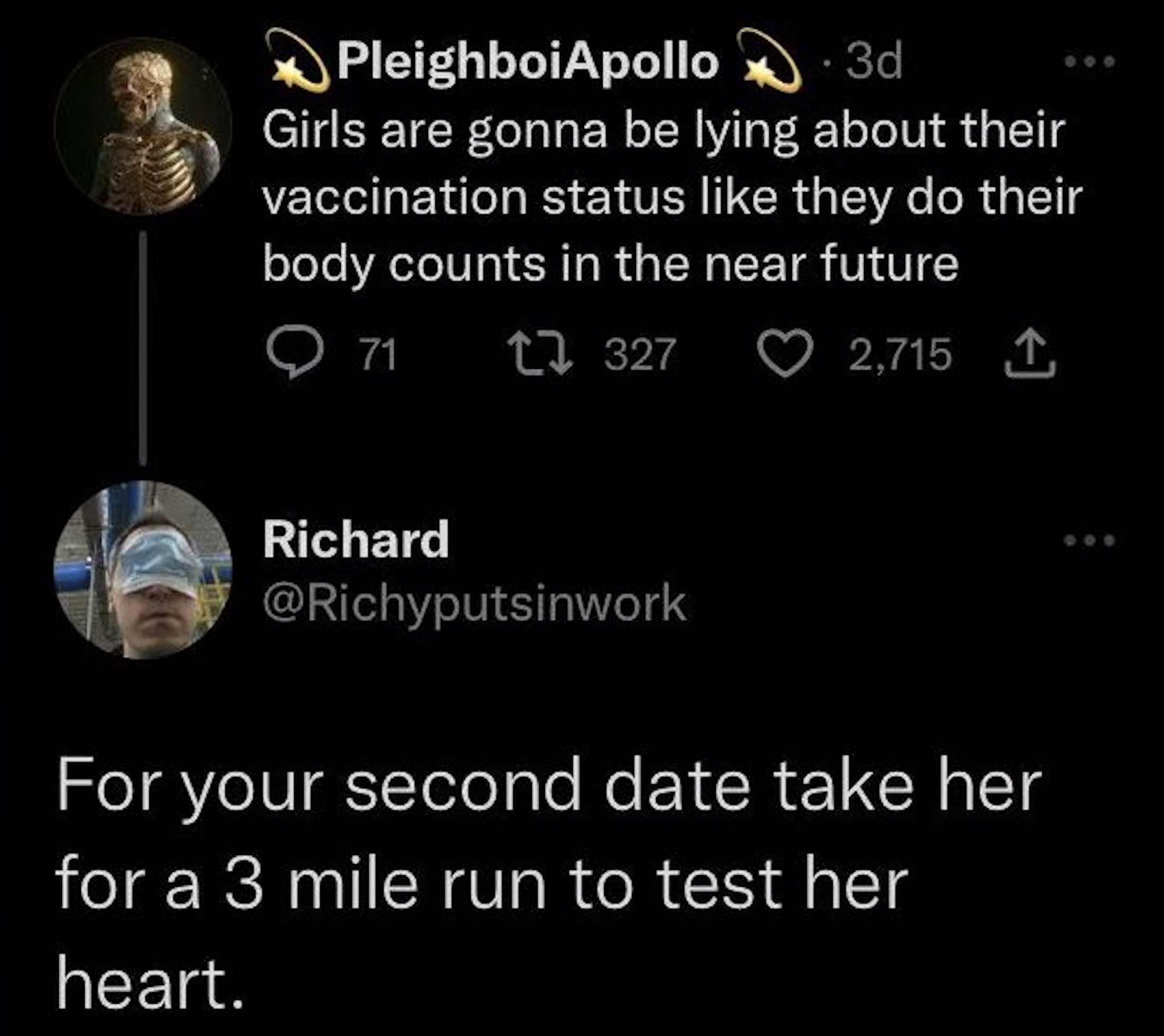Viewport: 1164px width, 1036px height.
Task: View Richard's masked profile photo
Action: 143,569
